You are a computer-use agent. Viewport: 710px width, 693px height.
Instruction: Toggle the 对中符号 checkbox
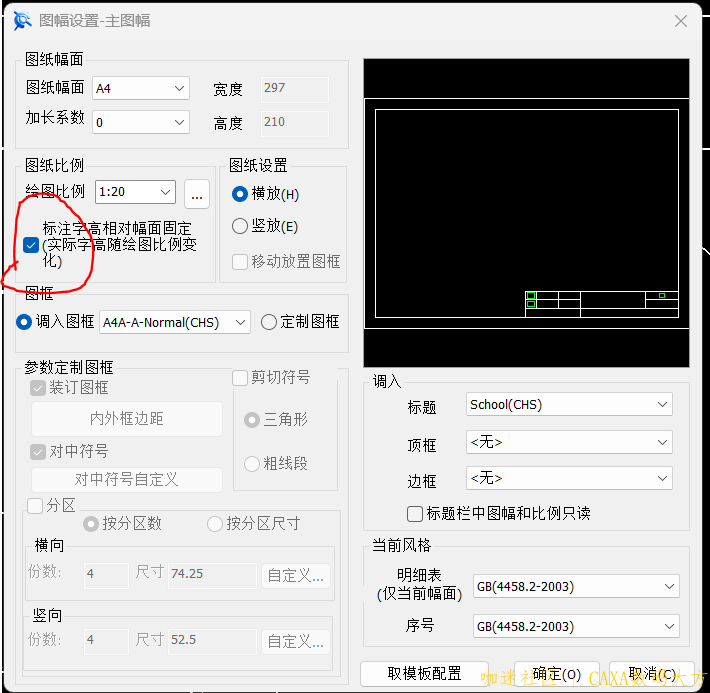click(x=38, y=452)
